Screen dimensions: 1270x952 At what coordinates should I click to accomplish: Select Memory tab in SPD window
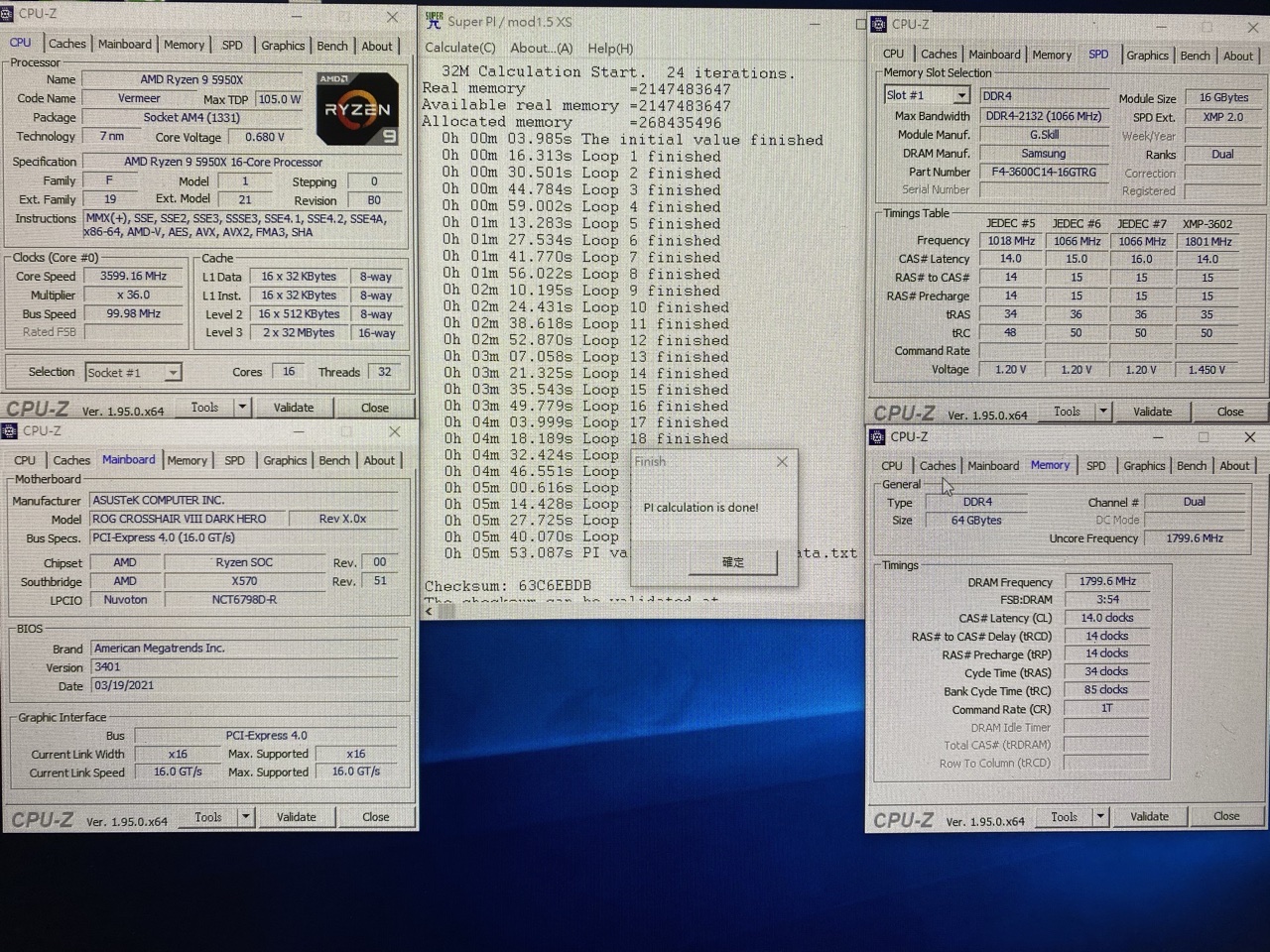tap(1052, 56)
